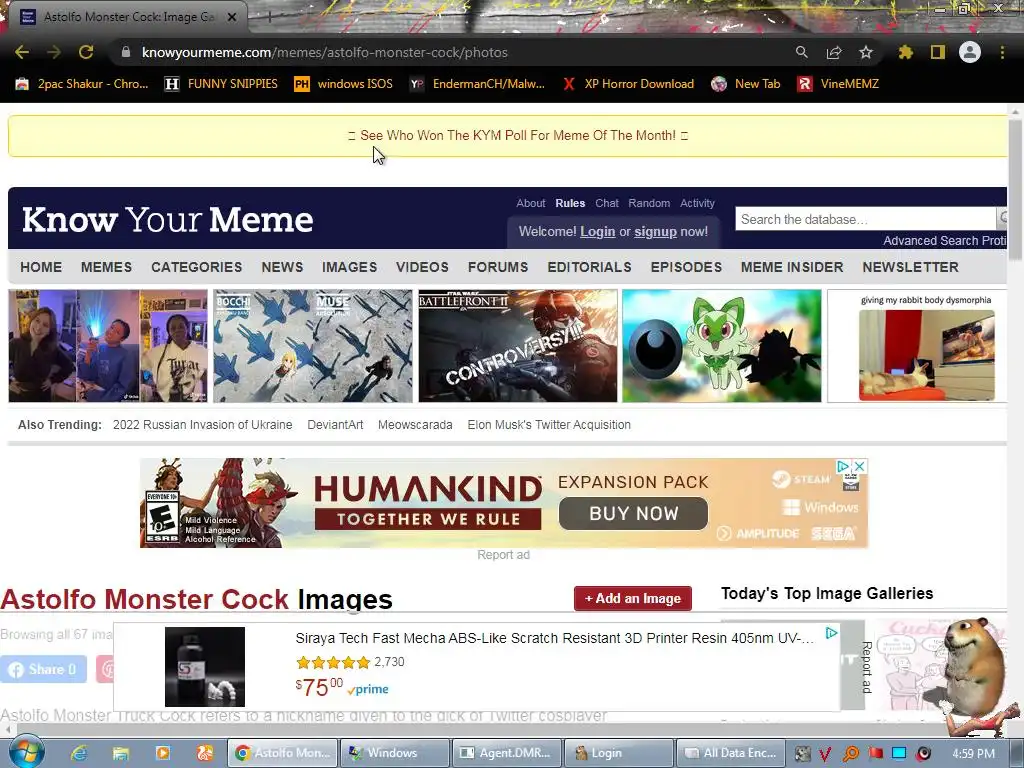Open FUNNY SNIPPIES bookmark

point(221,84)
